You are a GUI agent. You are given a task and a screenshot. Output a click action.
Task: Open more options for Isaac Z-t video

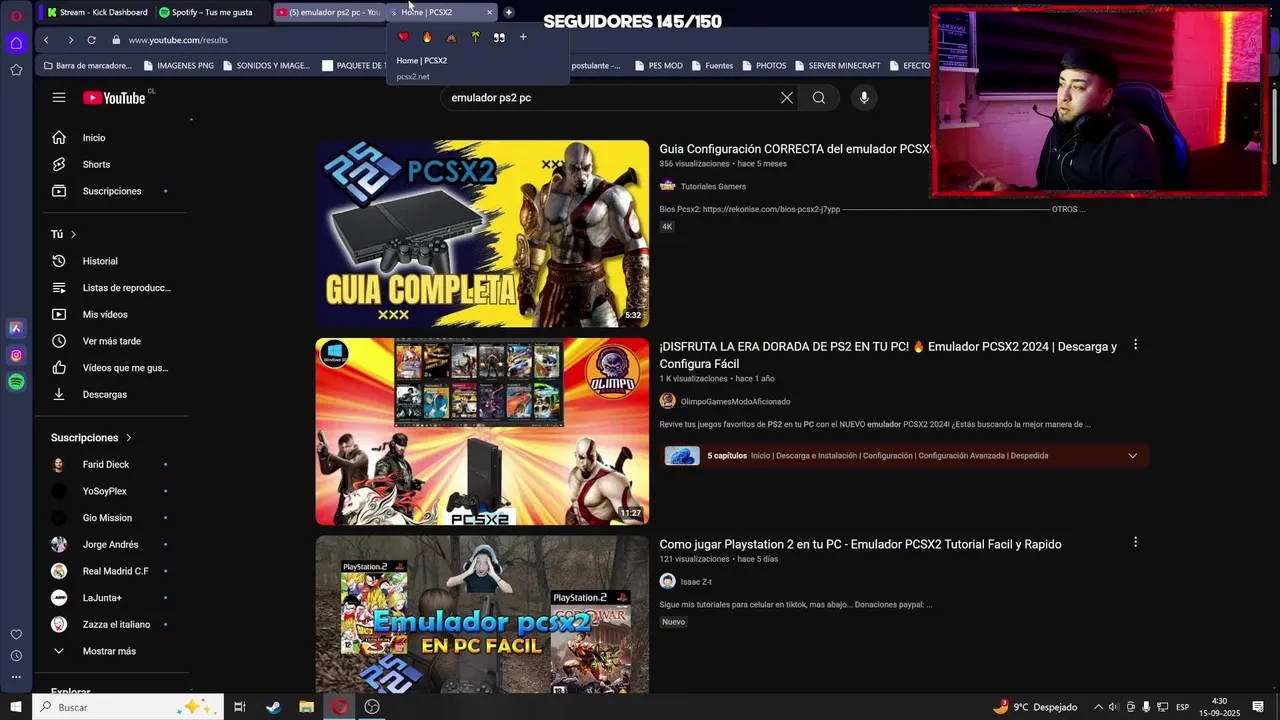[1135, 542]
